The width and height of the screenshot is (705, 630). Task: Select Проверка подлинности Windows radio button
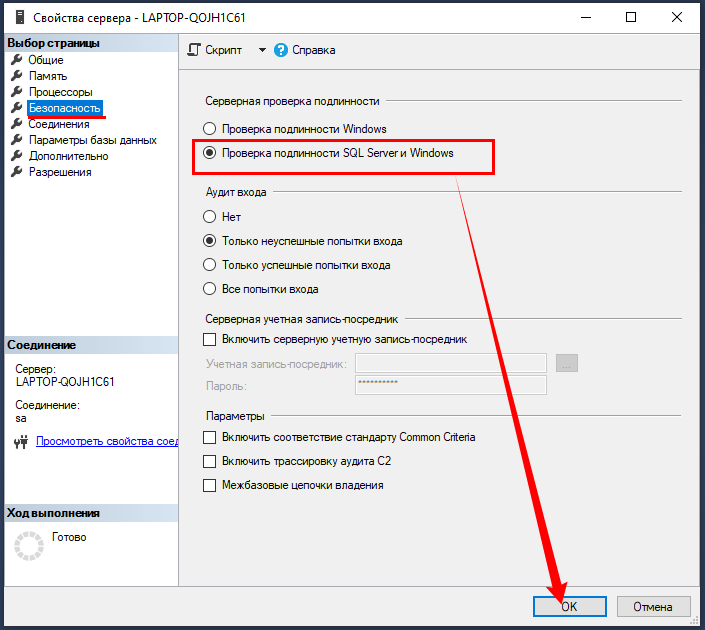tap(209, 129)
